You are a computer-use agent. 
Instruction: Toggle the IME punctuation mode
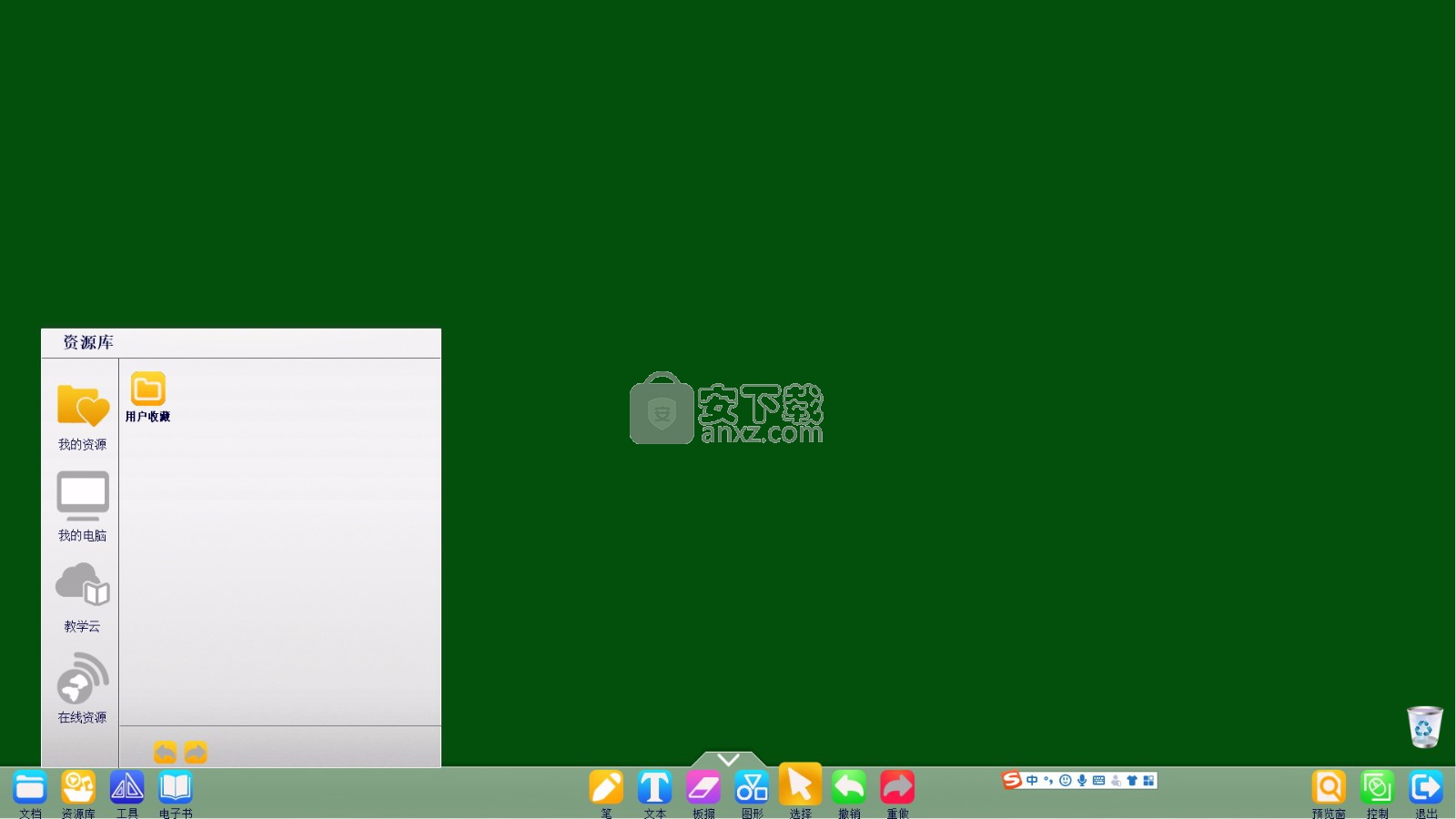(1048, 780)
